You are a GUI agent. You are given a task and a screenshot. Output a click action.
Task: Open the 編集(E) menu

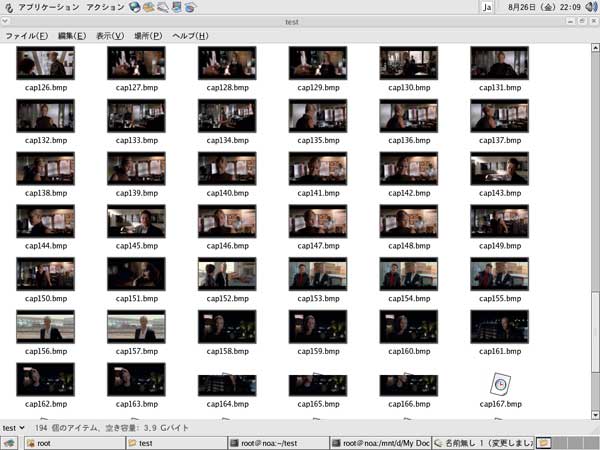[x=72, y=36]
